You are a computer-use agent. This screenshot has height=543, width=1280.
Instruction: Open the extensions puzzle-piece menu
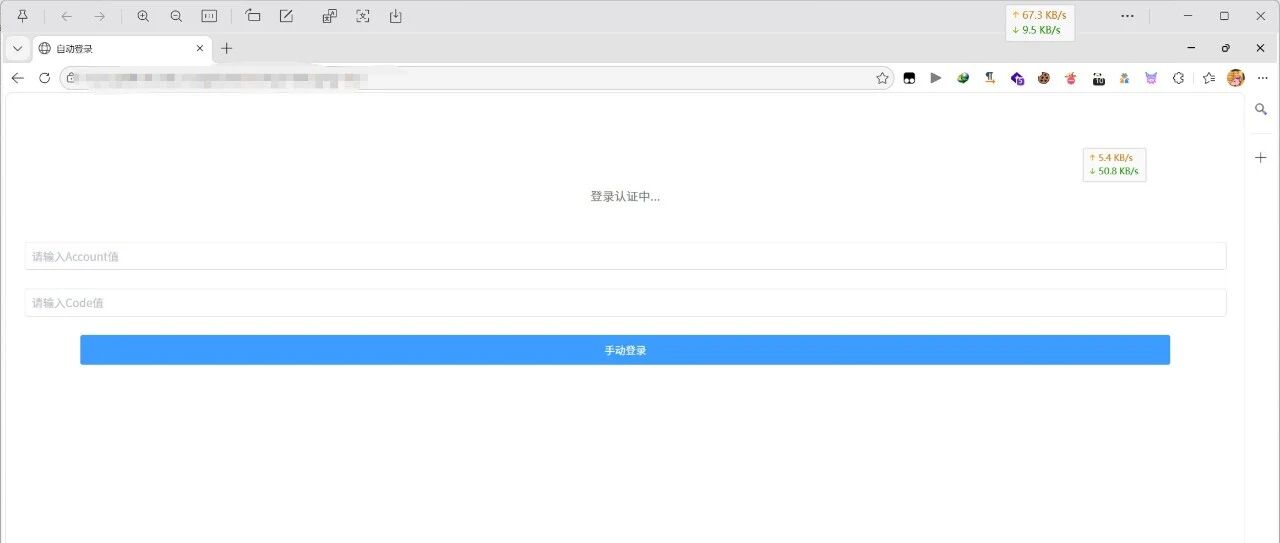click(x=1178, y=78)
